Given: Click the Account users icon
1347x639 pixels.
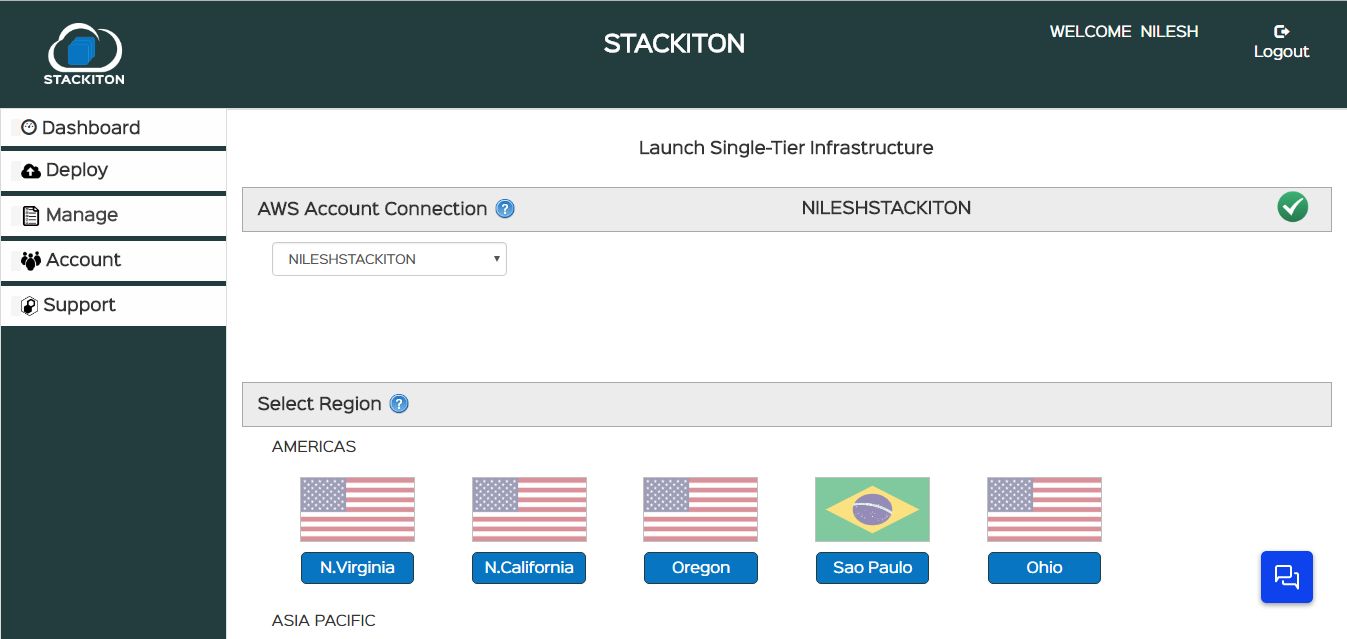Looking at the screenshot, I should coord(29,259).
